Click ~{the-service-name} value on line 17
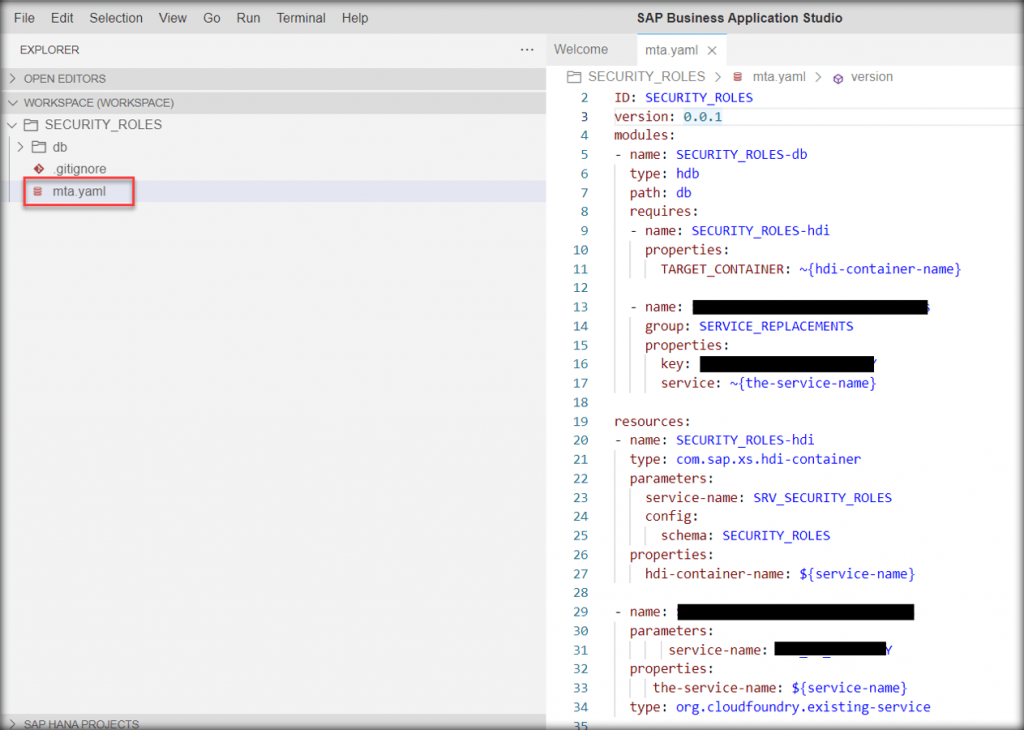Image resolution: width=1024 pixels, height=730 pixels. tap(803, 383)
